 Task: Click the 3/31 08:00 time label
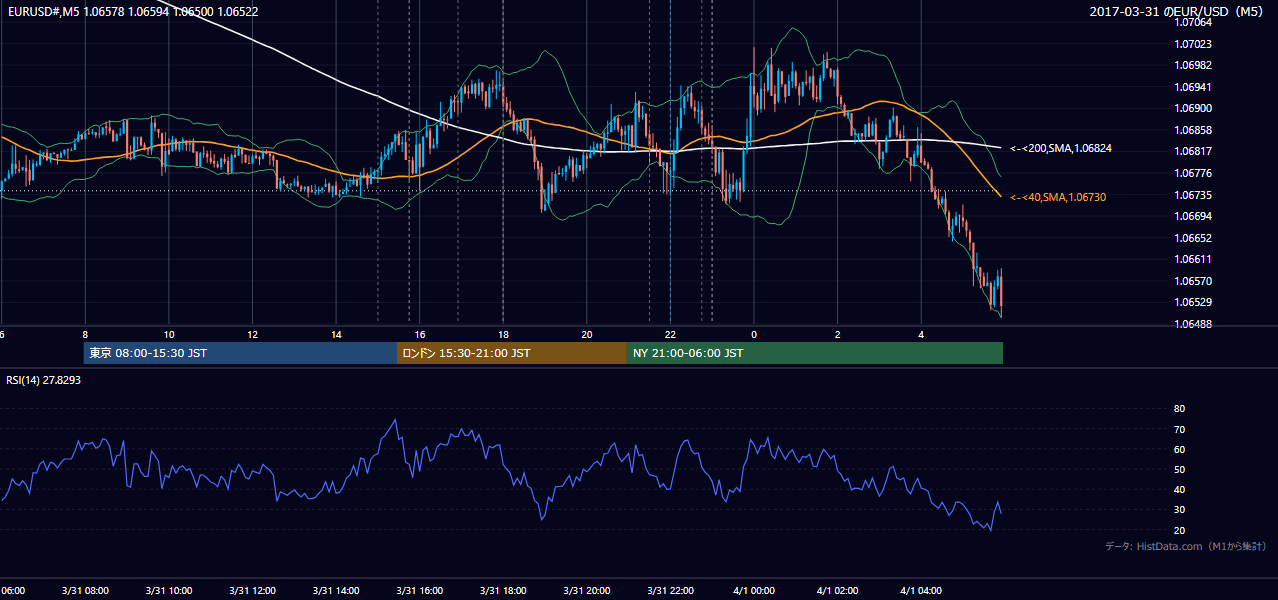point(85,591)
